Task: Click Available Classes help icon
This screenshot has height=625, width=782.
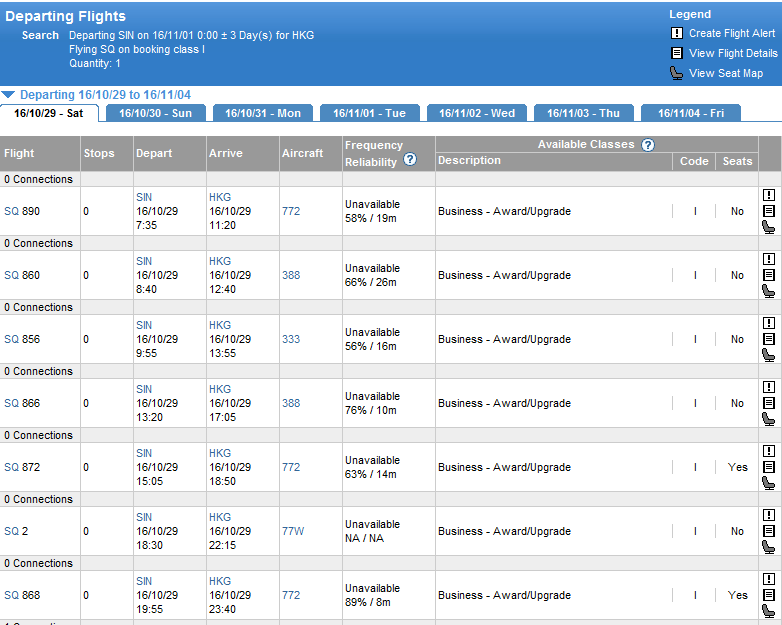Action: pos(648,145)
